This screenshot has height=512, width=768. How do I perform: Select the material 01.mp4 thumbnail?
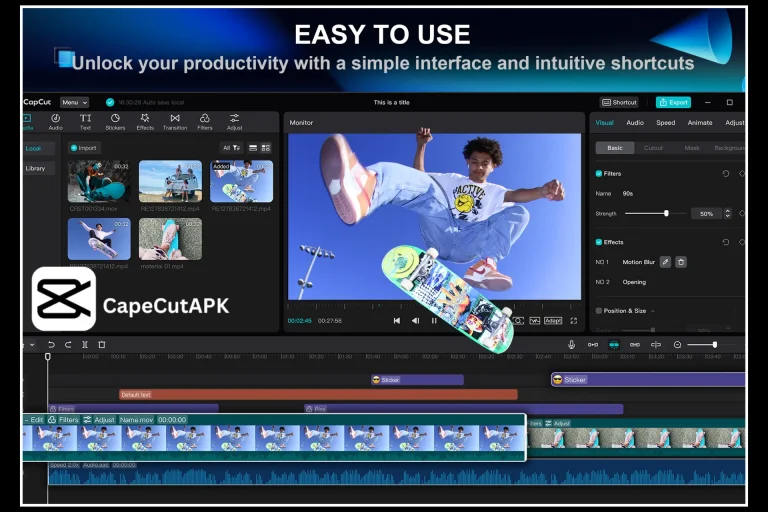tap(170, 239)
